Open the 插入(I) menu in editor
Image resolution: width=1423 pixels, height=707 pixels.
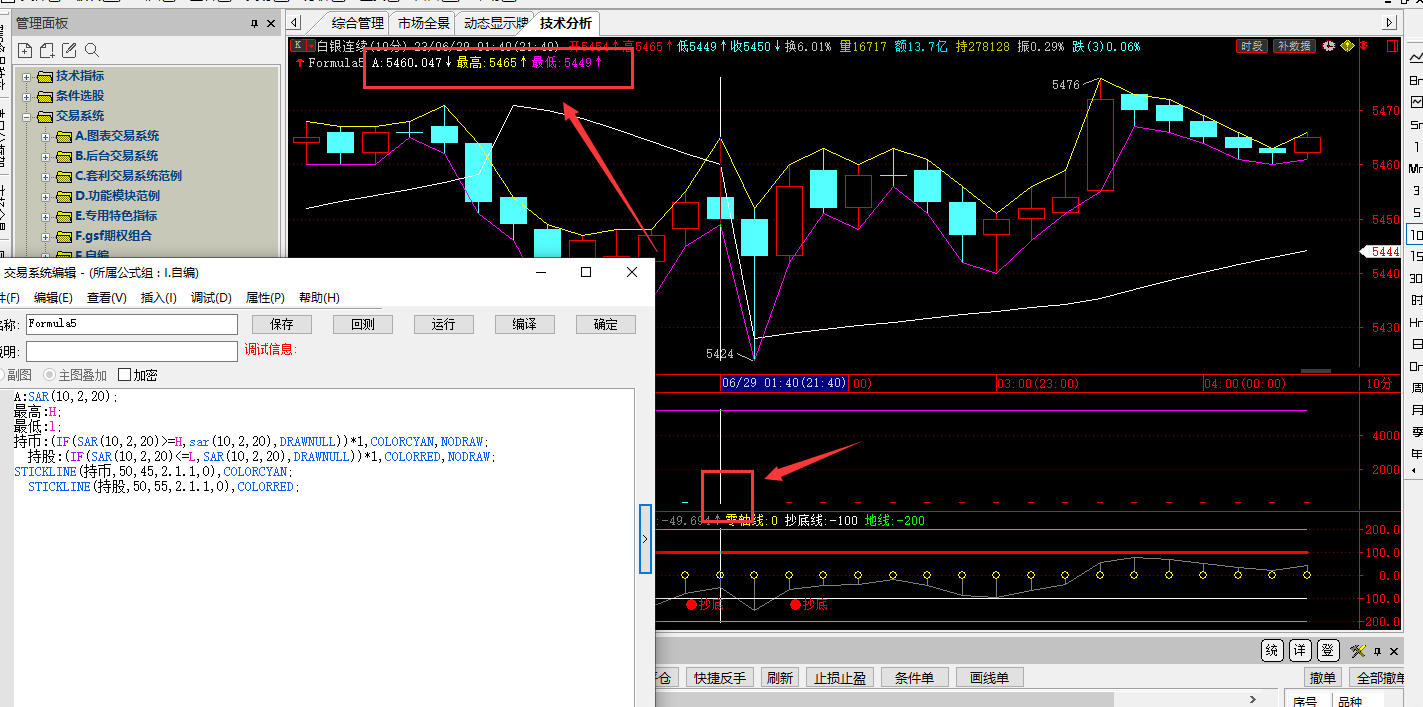pos(159,298)
